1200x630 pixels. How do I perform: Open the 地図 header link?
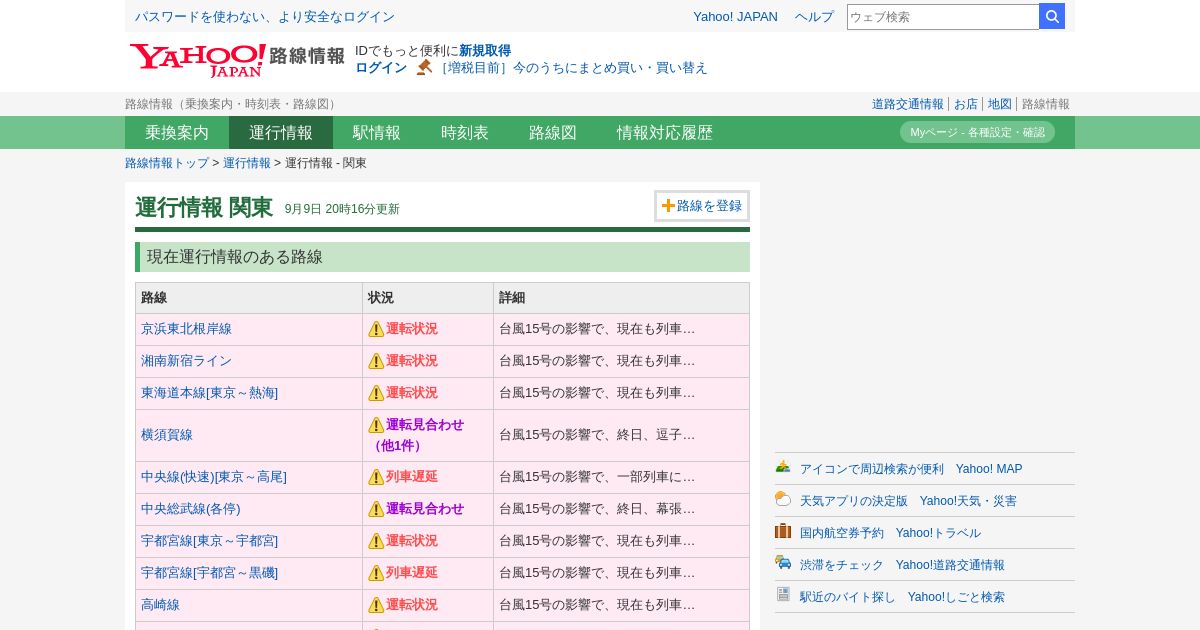tap(1000, 104)
